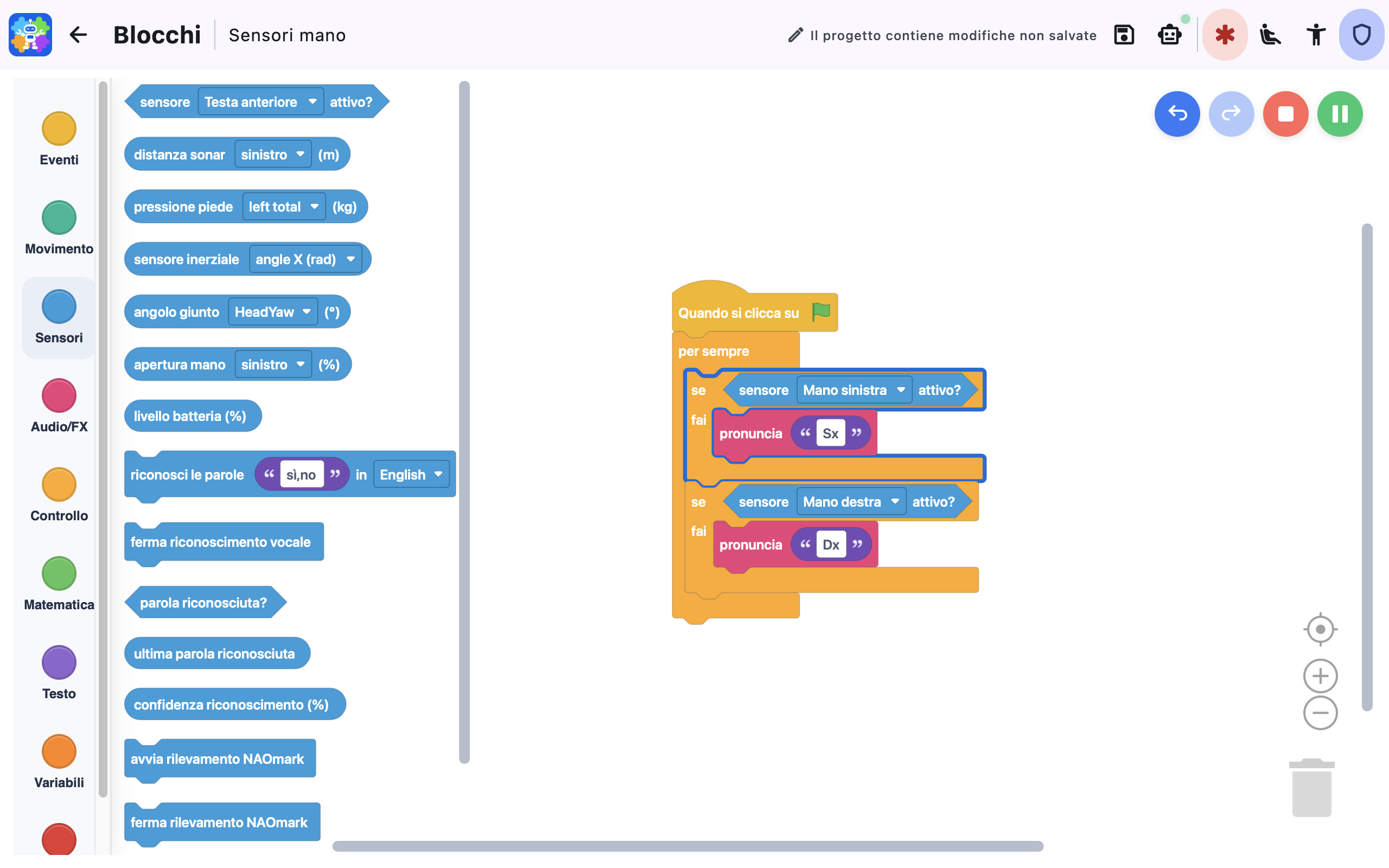
Task: Open the Controllo category
Action: pyautogui.click(x=59, y=495)
